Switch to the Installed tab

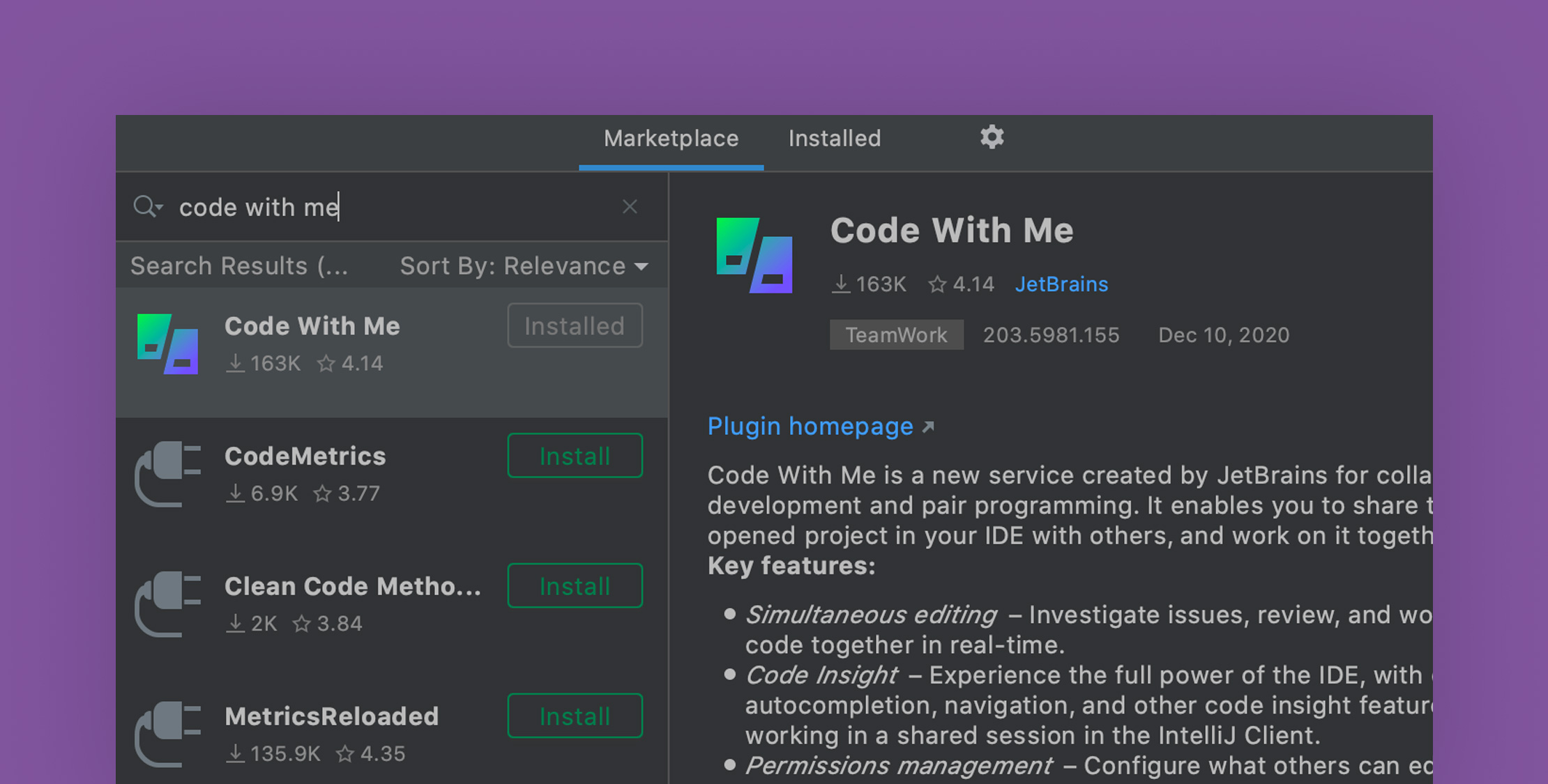point(833,139)
